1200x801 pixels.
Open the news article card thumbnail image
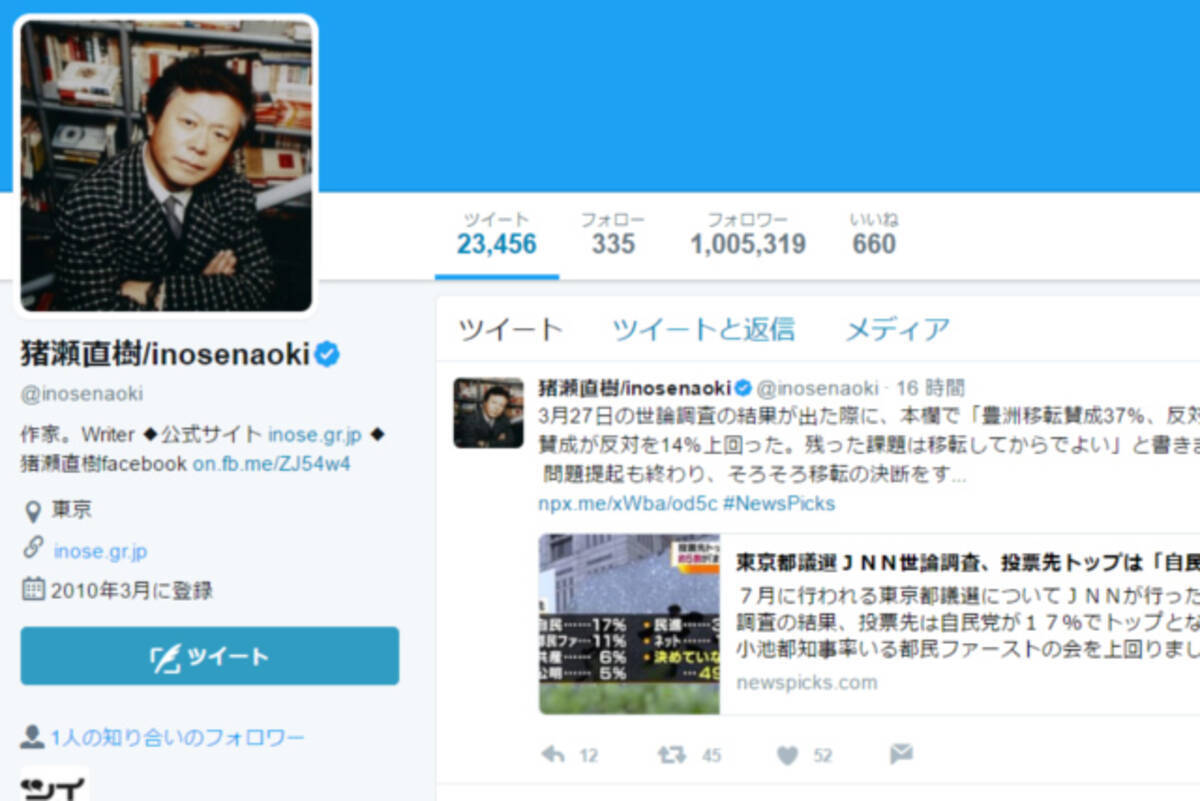click(629, 624)
